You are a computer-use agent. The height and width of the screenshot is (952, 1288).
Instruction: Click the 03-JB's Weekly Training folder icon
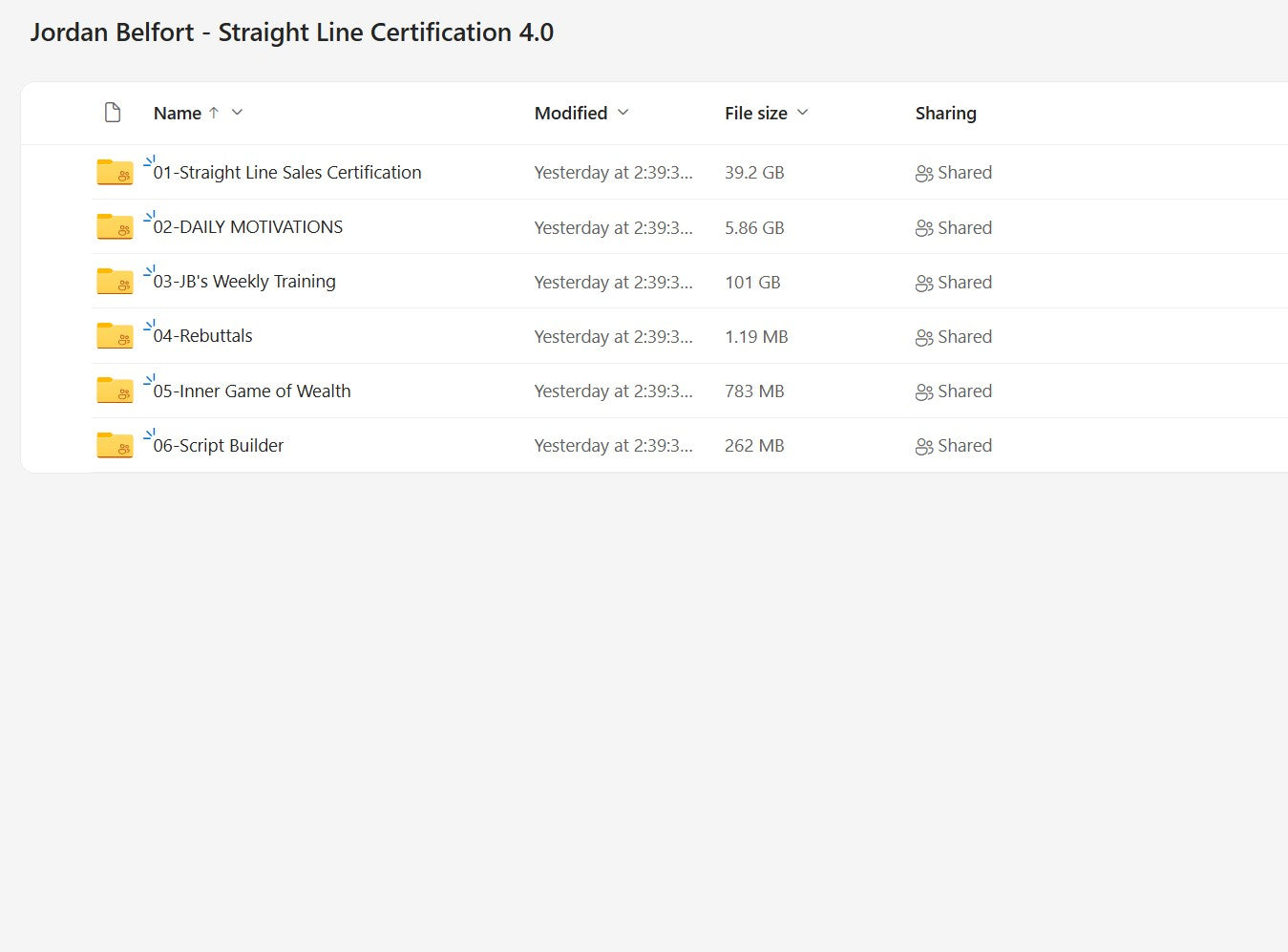(115, 282)
